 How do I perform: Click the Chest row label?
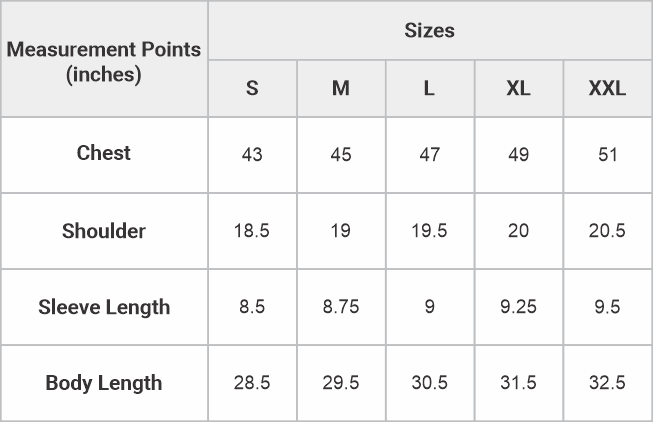coord(104,153)
